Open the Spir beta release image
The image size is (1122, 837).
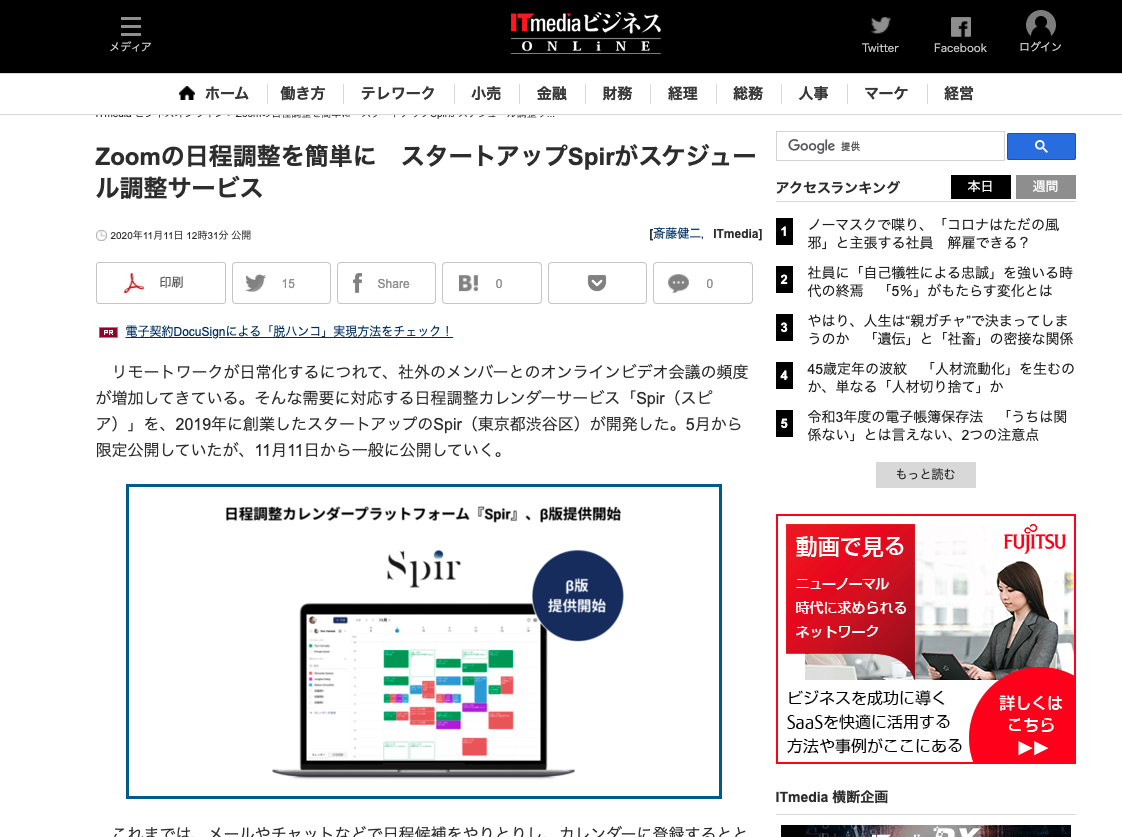point(424,641)
